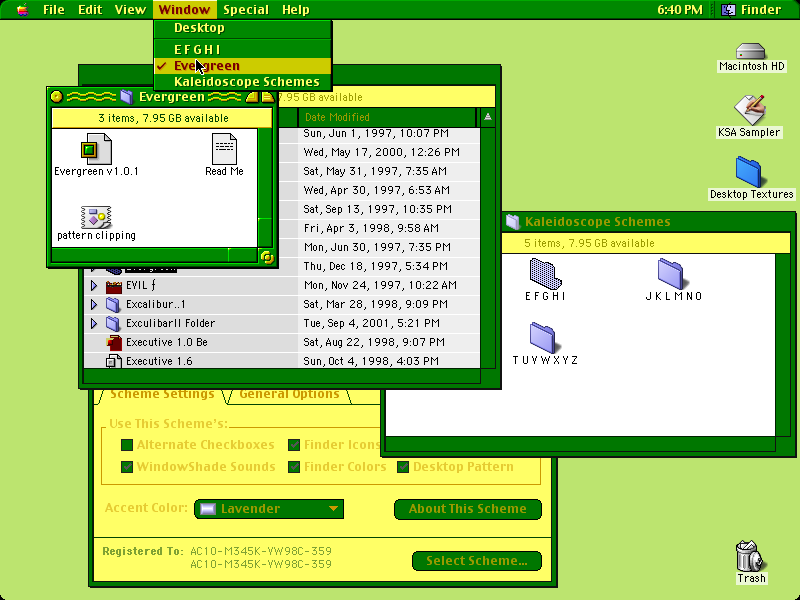800x600 pixels.
Task: Expand the EVIL ƒ folder disclosure triangle
Action: 94,286
